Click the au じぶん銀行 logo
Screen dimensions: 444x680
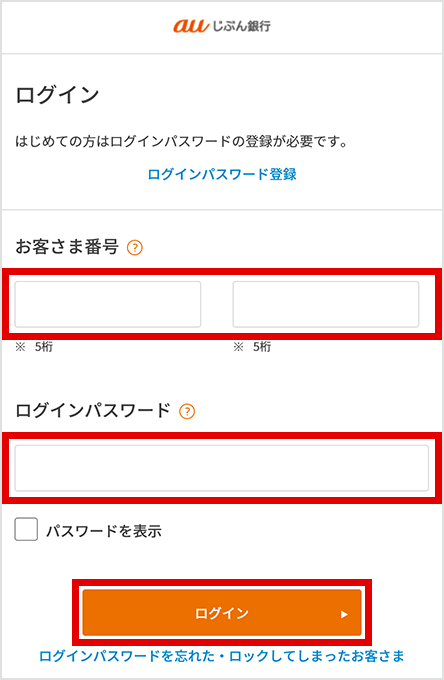[222, 26]
